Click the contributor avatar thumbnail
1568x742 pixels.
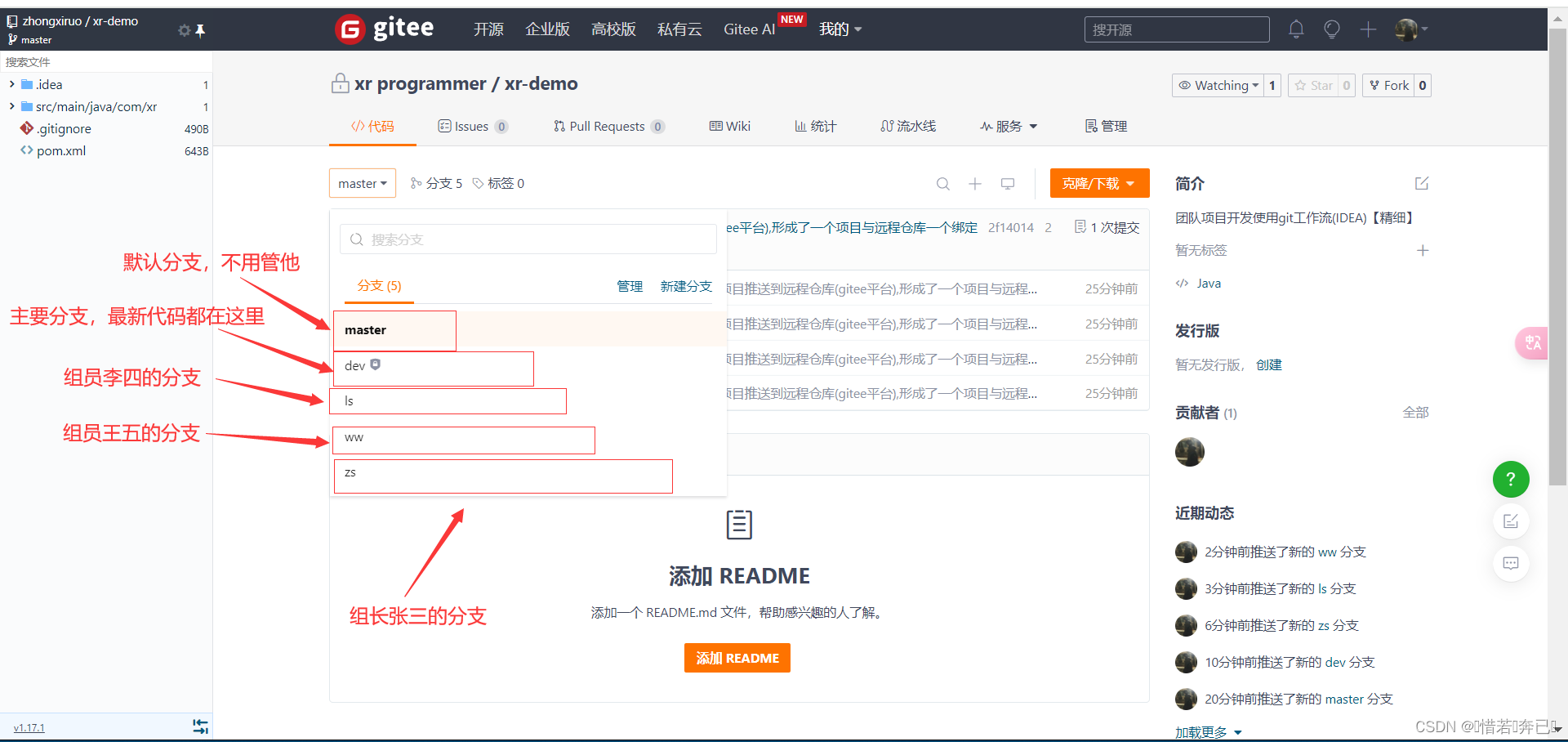pos(1190,452)
